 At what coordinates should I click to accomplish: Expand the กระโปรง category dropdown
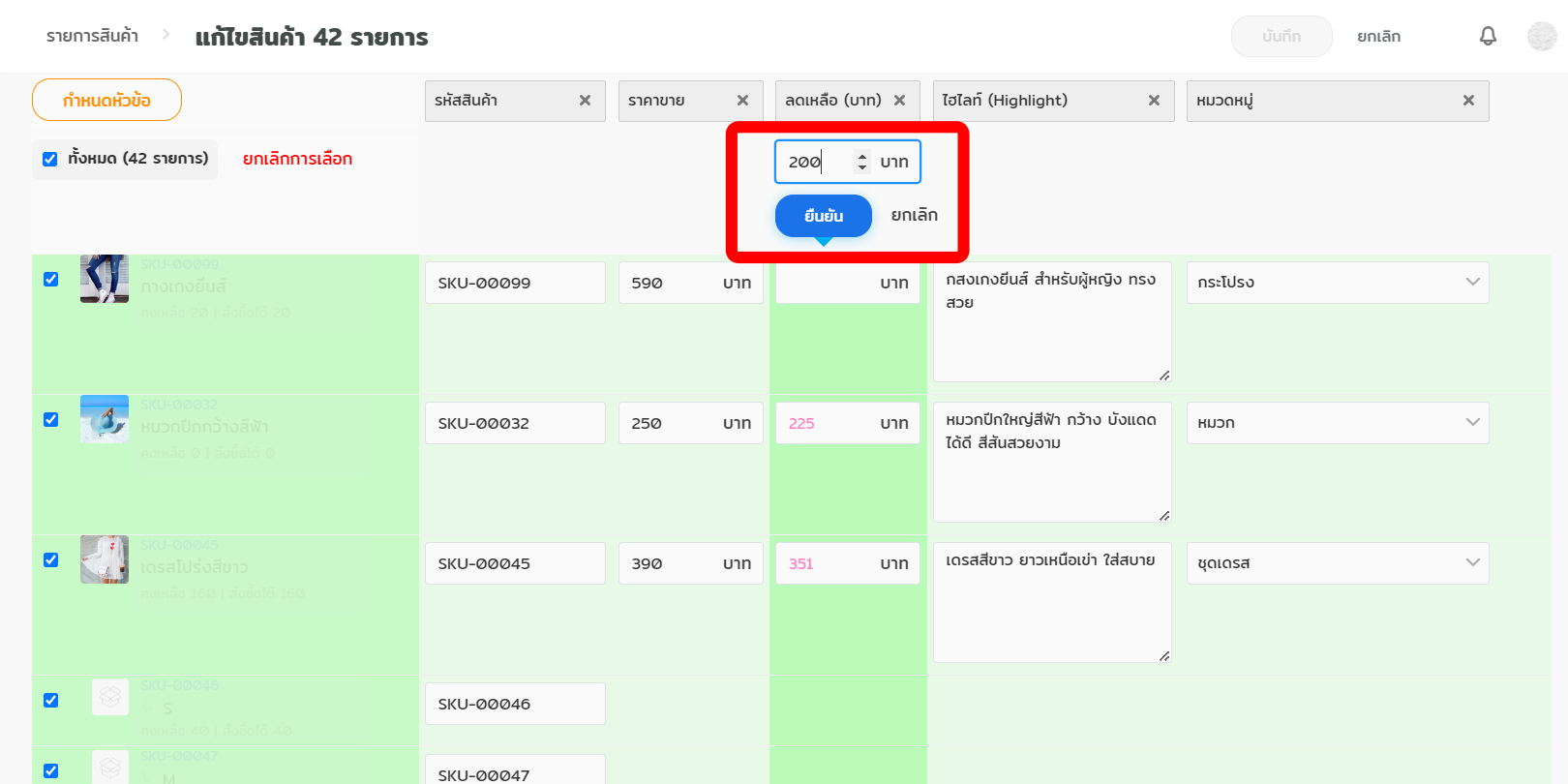tap(1337, 283)
